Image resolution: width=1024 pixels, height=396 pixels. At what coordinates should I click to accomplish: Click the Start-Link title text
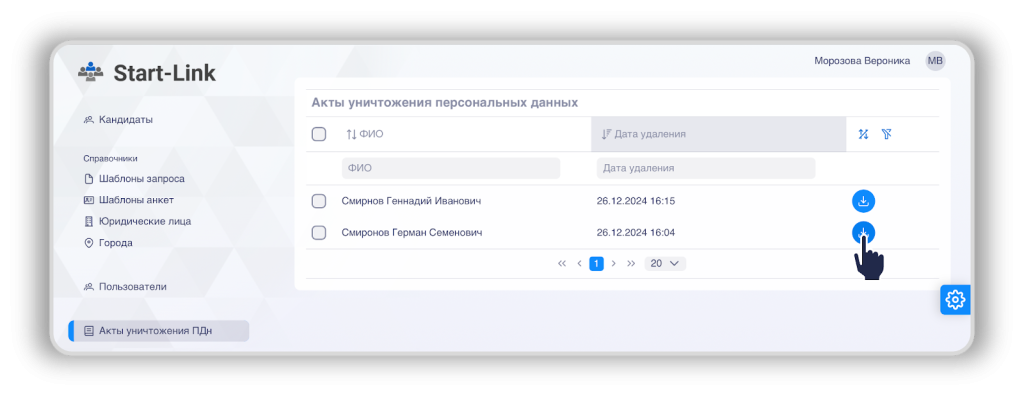click(x=165, y=73)
